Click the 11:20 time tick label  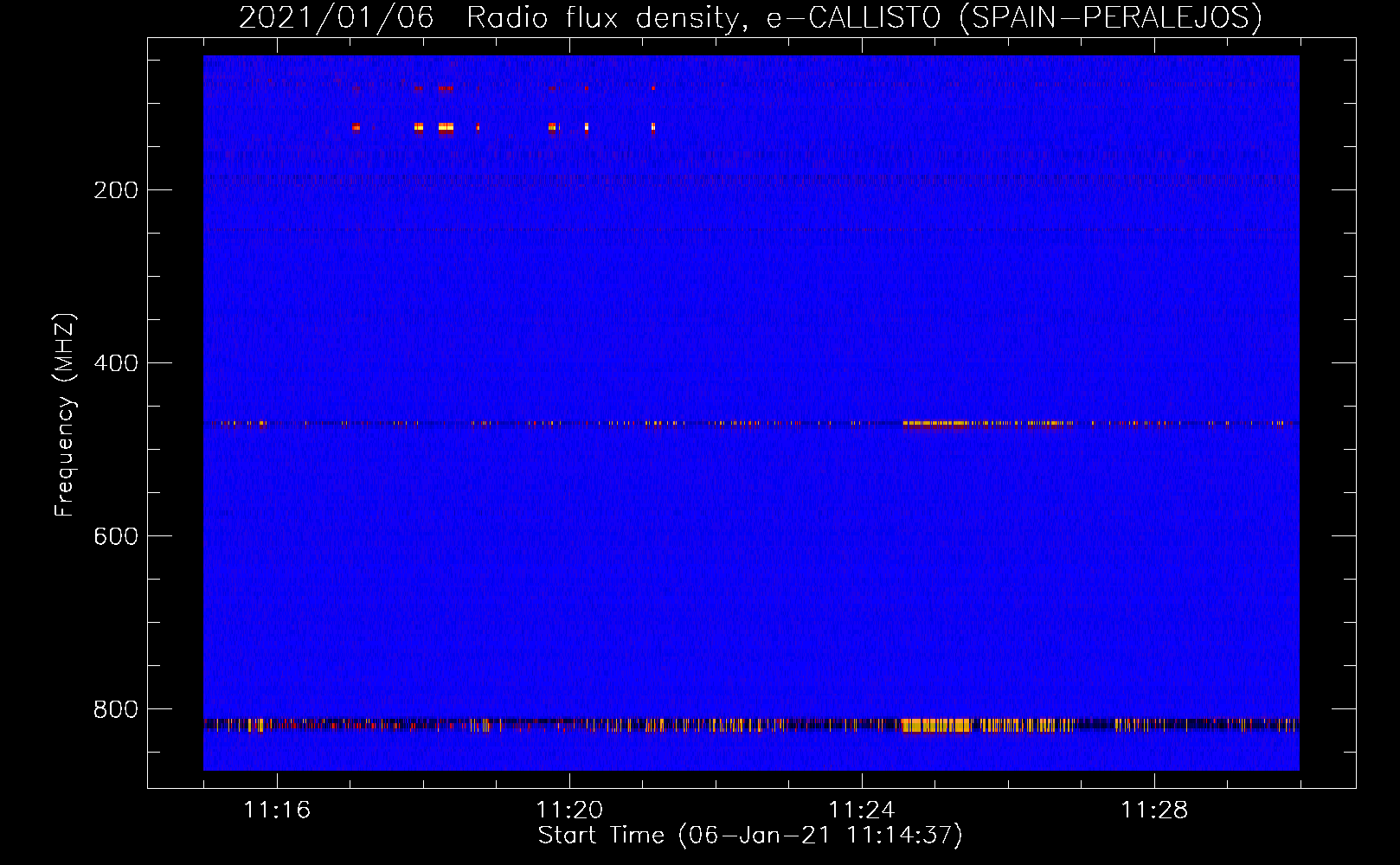click(569, 811)
